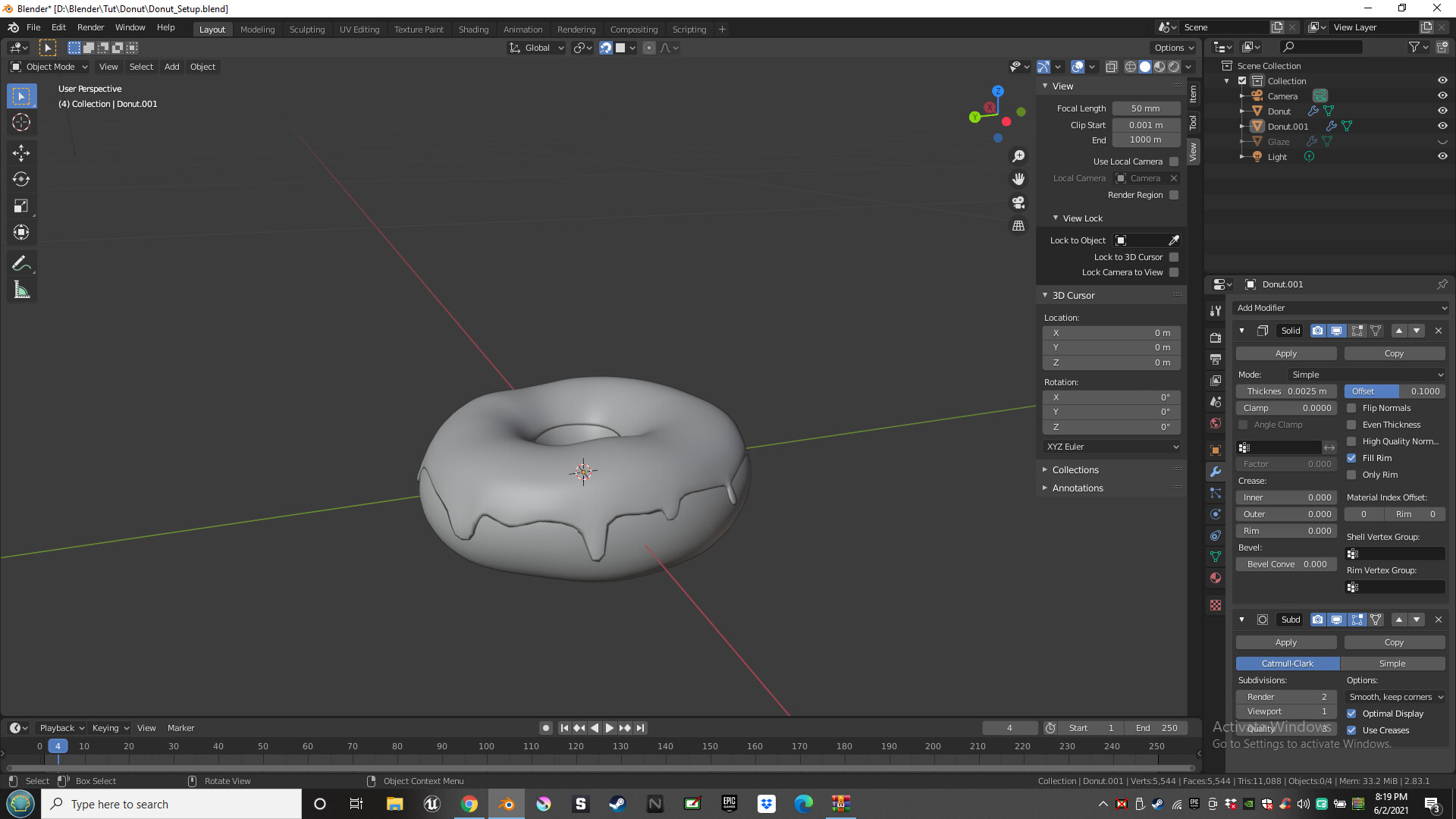Select the Measure tool
Screen dimensions: 1456x819
21,289
